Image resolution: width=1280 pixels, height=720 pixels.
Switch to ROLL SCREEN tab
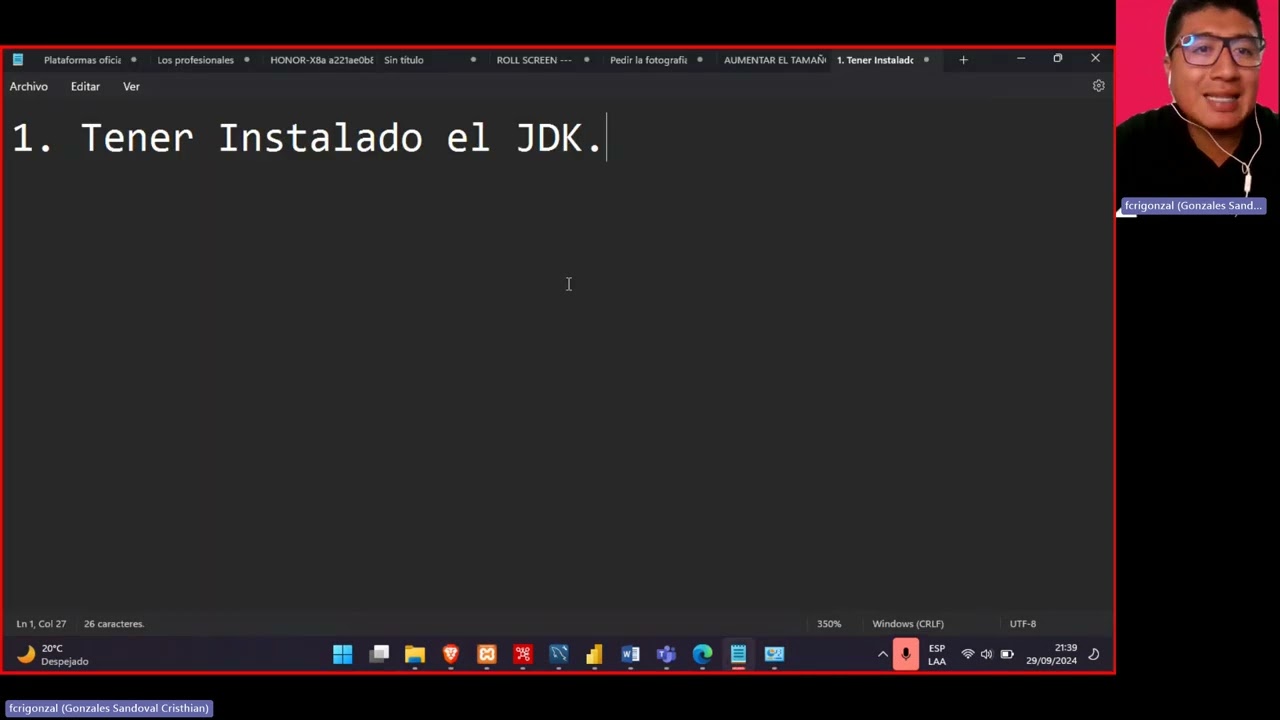coord(534,60)
